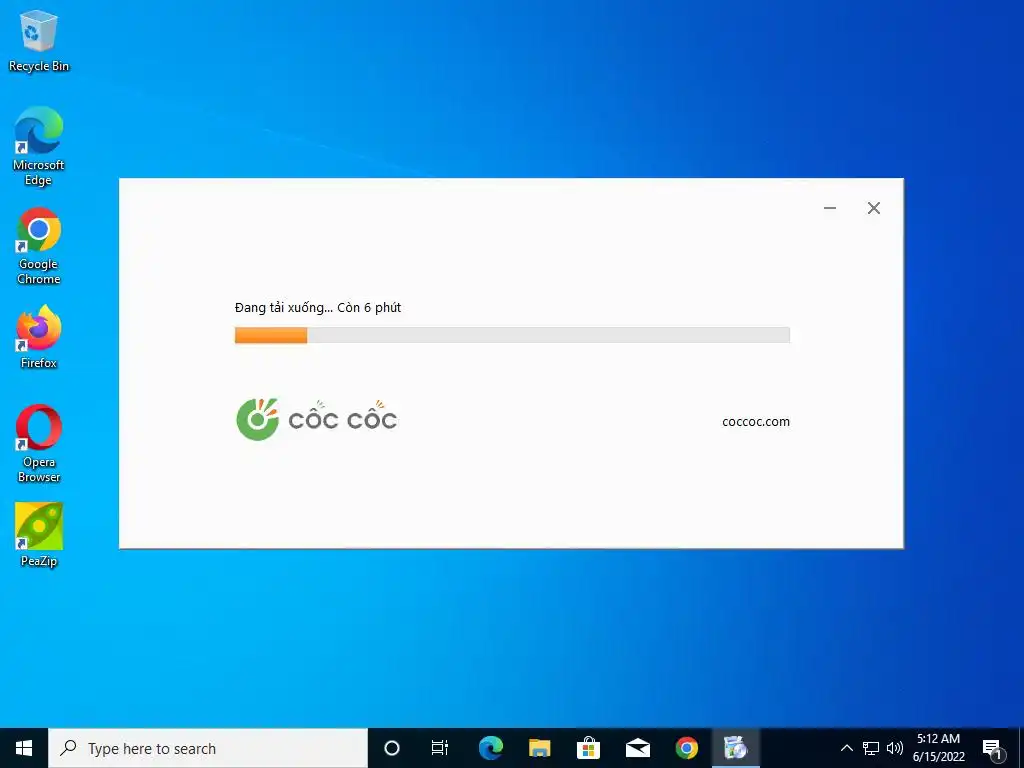Select the Google Chrome desktop shortcut

coord(39,246)
